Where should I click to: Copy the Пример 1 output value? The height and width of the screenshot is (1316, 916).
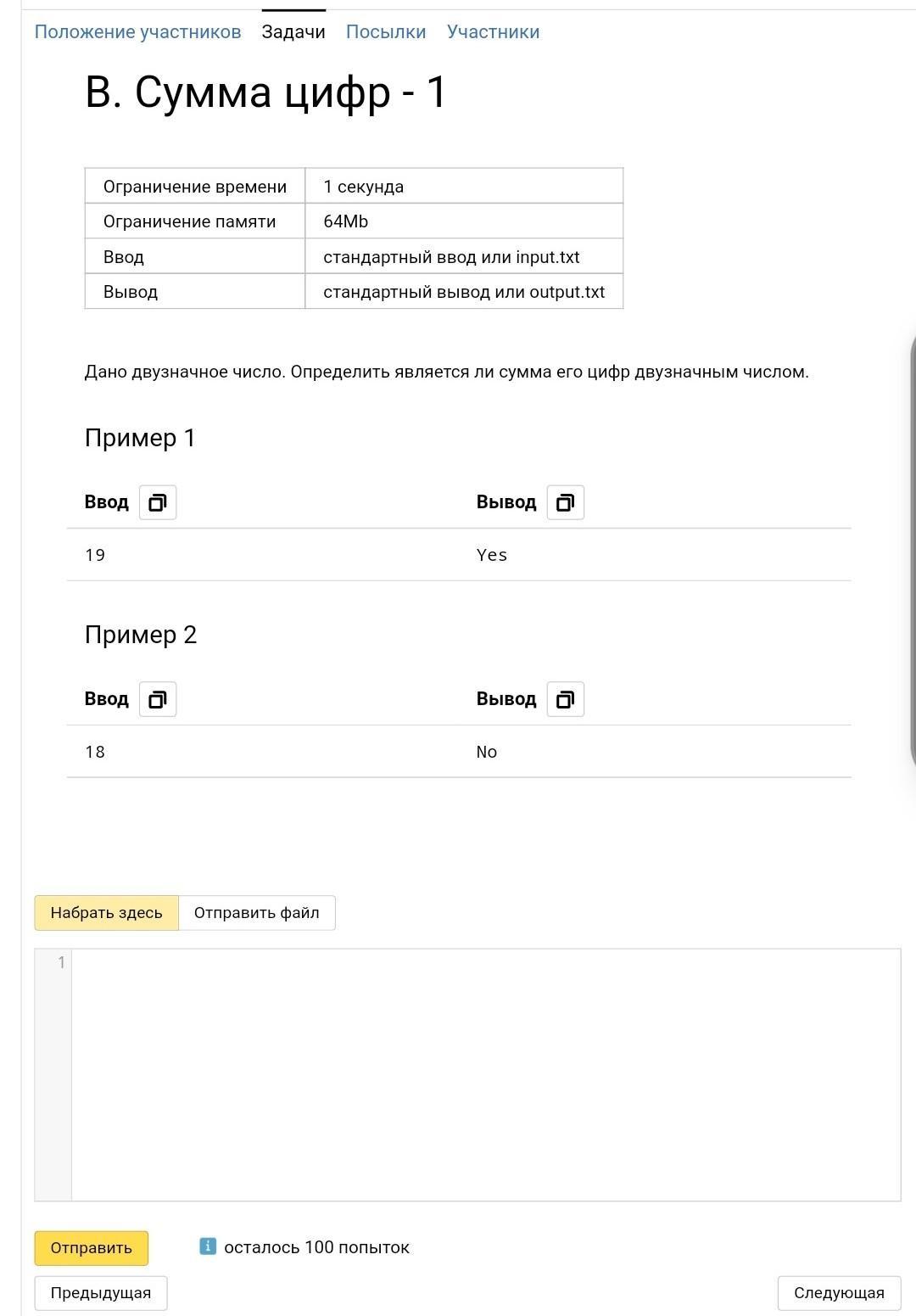pyautogui.click(x=566, y=502)
